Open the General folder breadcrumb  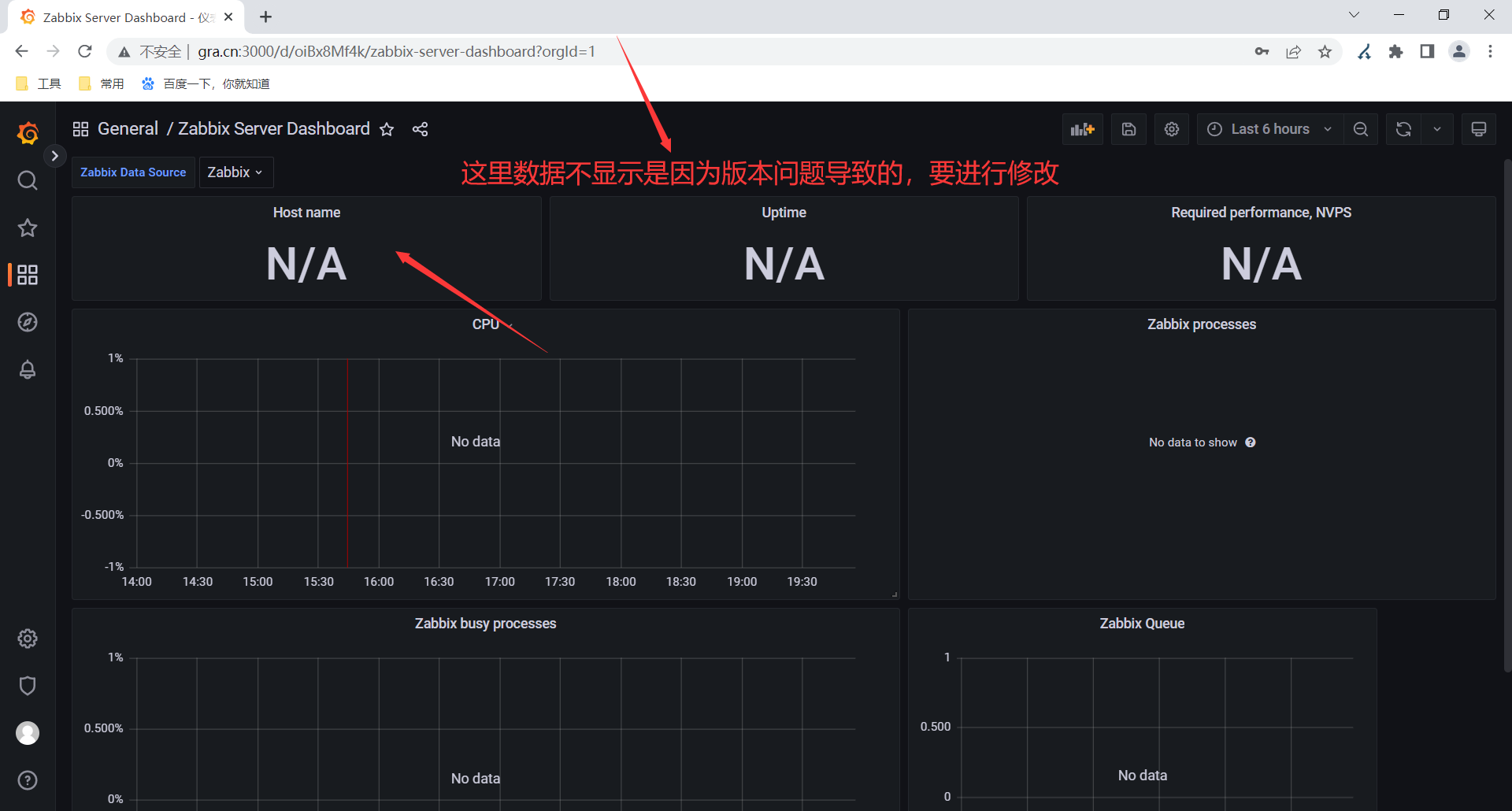tap(128, 129)
